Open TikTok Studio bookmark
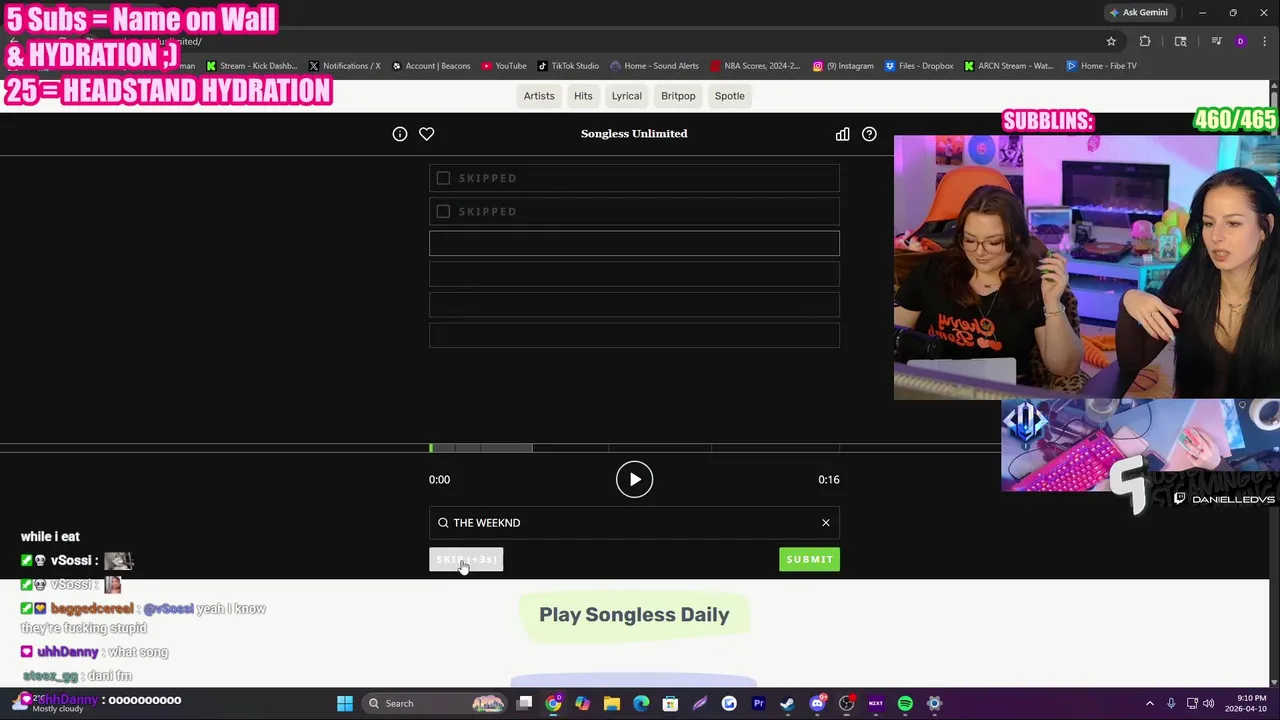1280x720 pixels. click(568, 66)
